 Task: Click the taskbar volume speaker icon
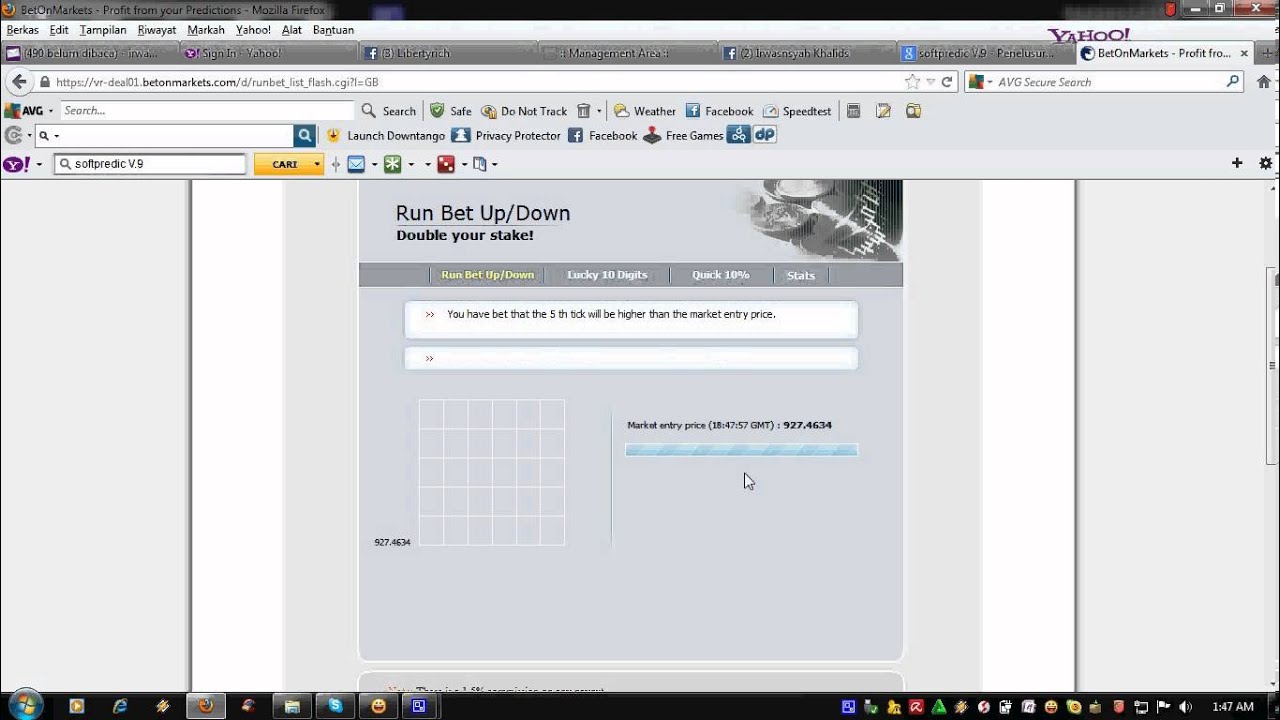pyautogui.click(x=1185, y=707)
